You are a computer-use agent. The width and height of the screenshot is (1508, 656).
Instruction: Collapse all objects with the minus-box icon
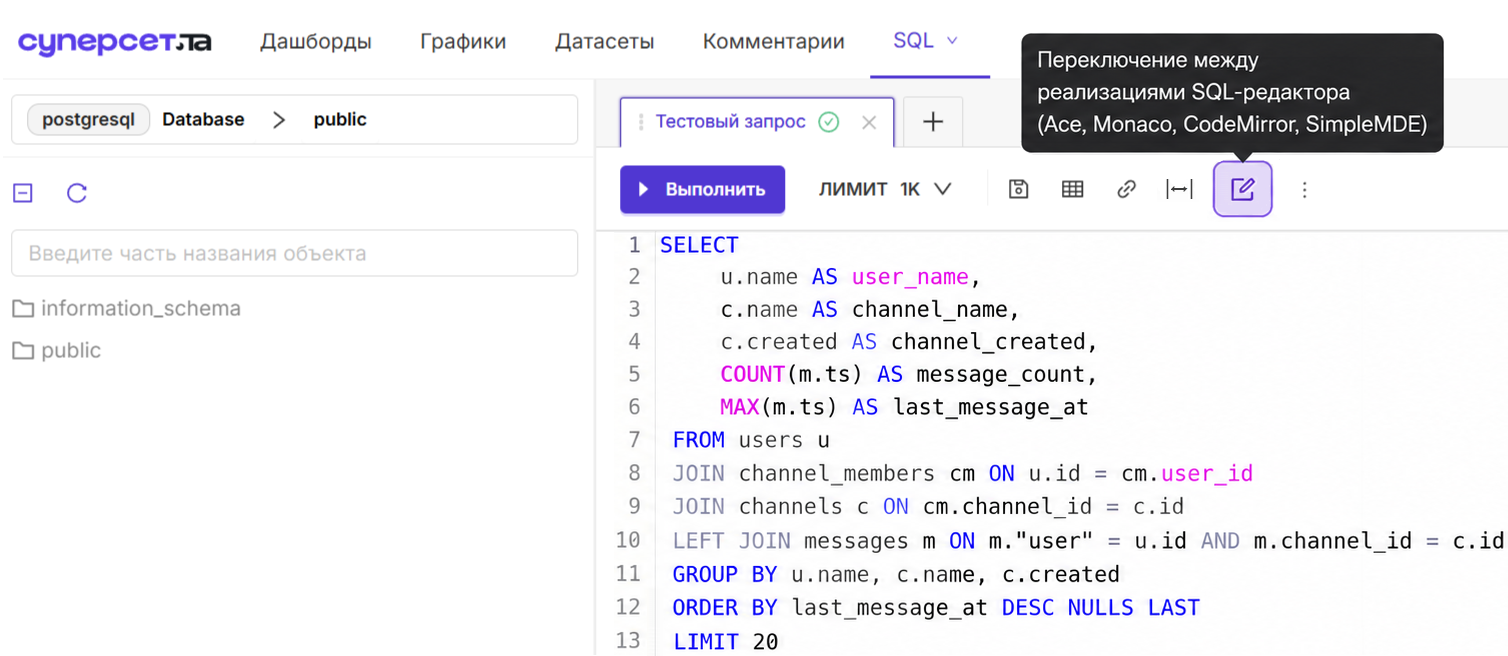pos(23,193)
